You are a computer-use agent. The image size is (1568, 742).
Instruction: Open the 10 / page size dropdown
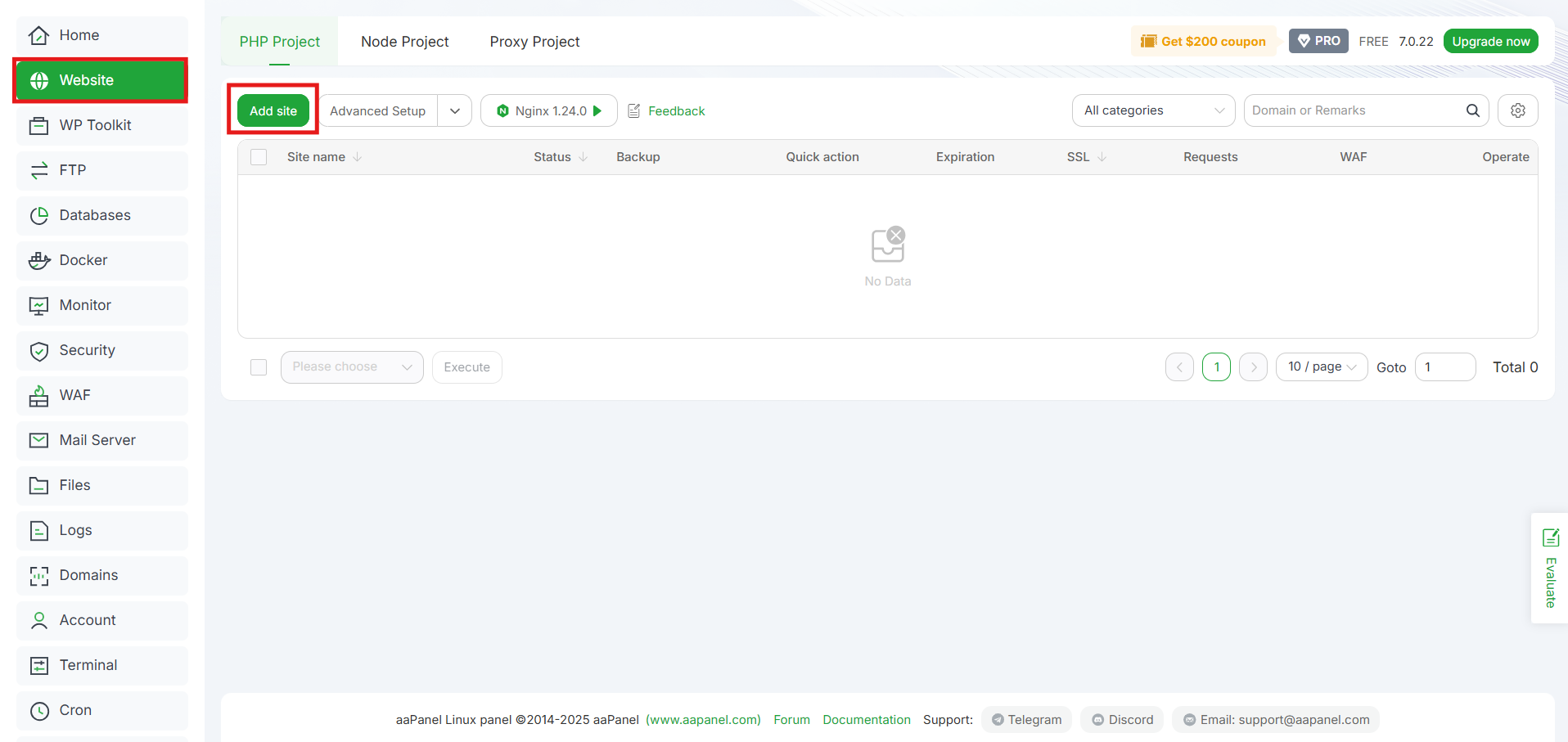pos(1321,367)
